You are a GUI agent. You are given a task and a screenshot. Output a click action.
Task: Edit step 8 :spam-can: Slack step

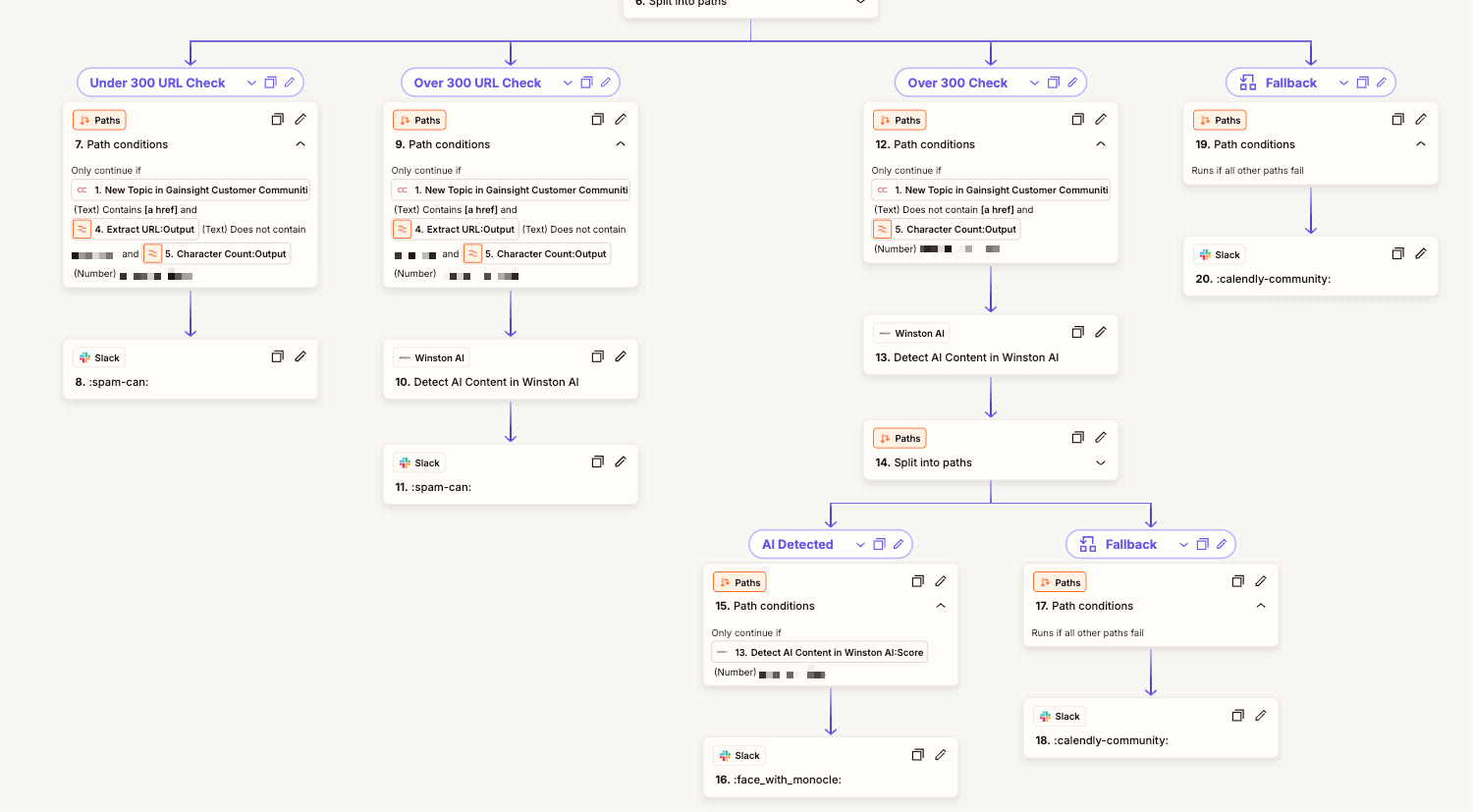click(x=300, y=357)
